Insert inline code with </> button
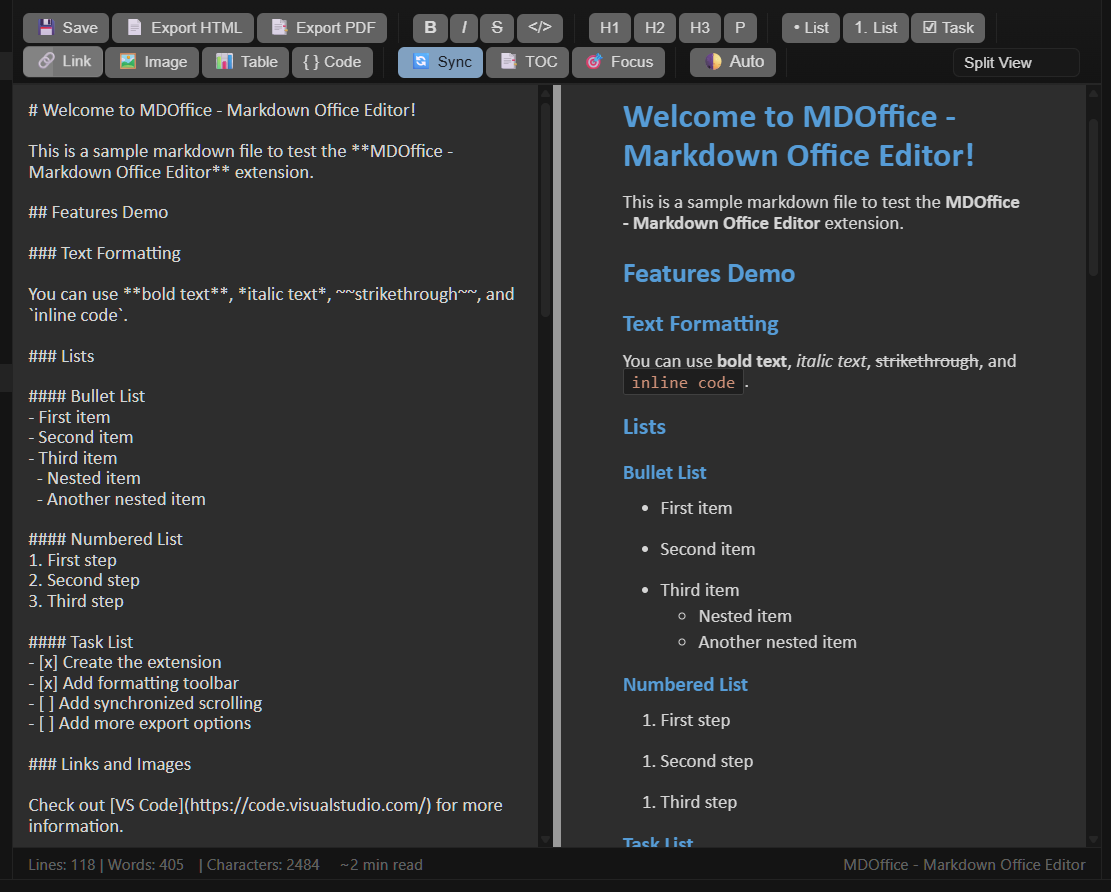The width and height of the screenshot is (1111, 892). pyautogui.click(x=540, y=28)
